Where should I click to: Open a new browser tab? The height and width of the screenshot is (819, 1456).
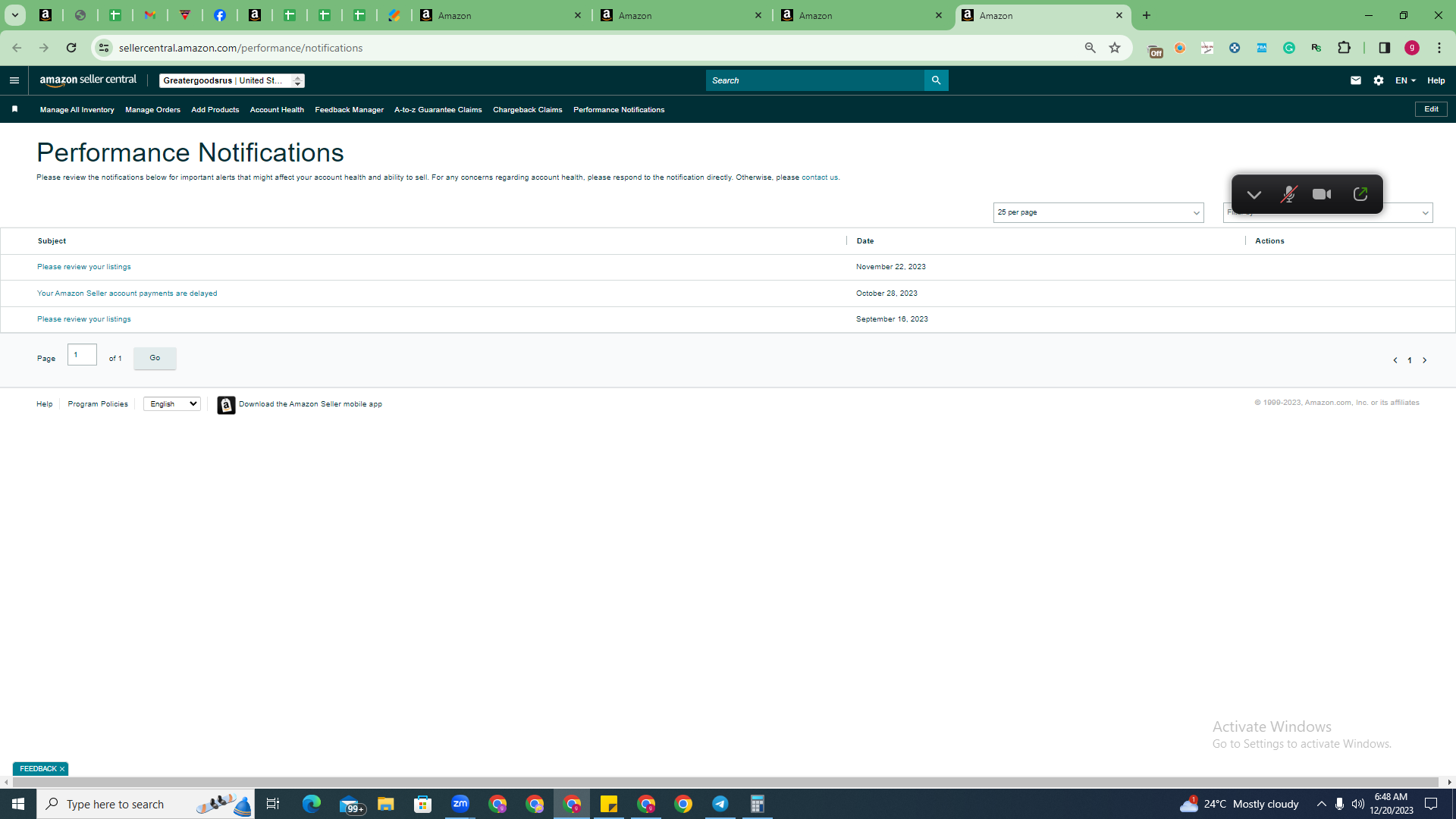1147,15
